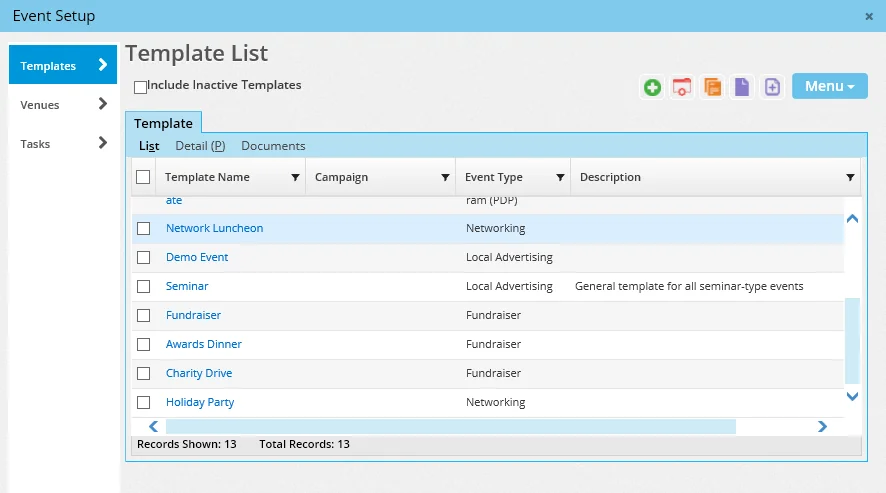This screenshot has width=886, height=493.
Task: Check the select-all checkbox in header
Action: (143, 177)
